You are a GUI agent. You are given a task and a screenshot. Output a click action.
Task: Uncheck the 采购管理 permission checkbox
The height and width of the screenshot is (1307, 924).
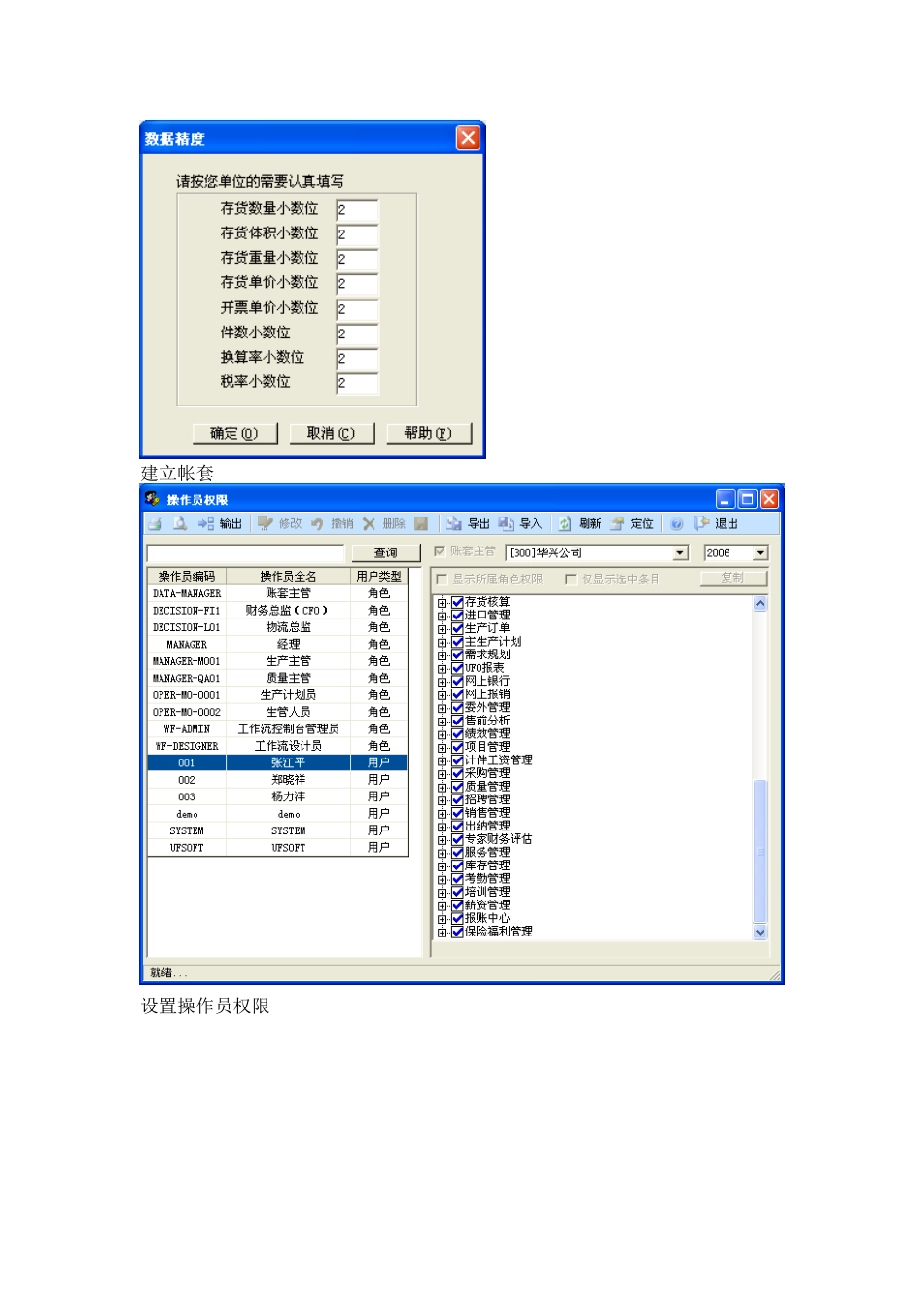[457, 773]
